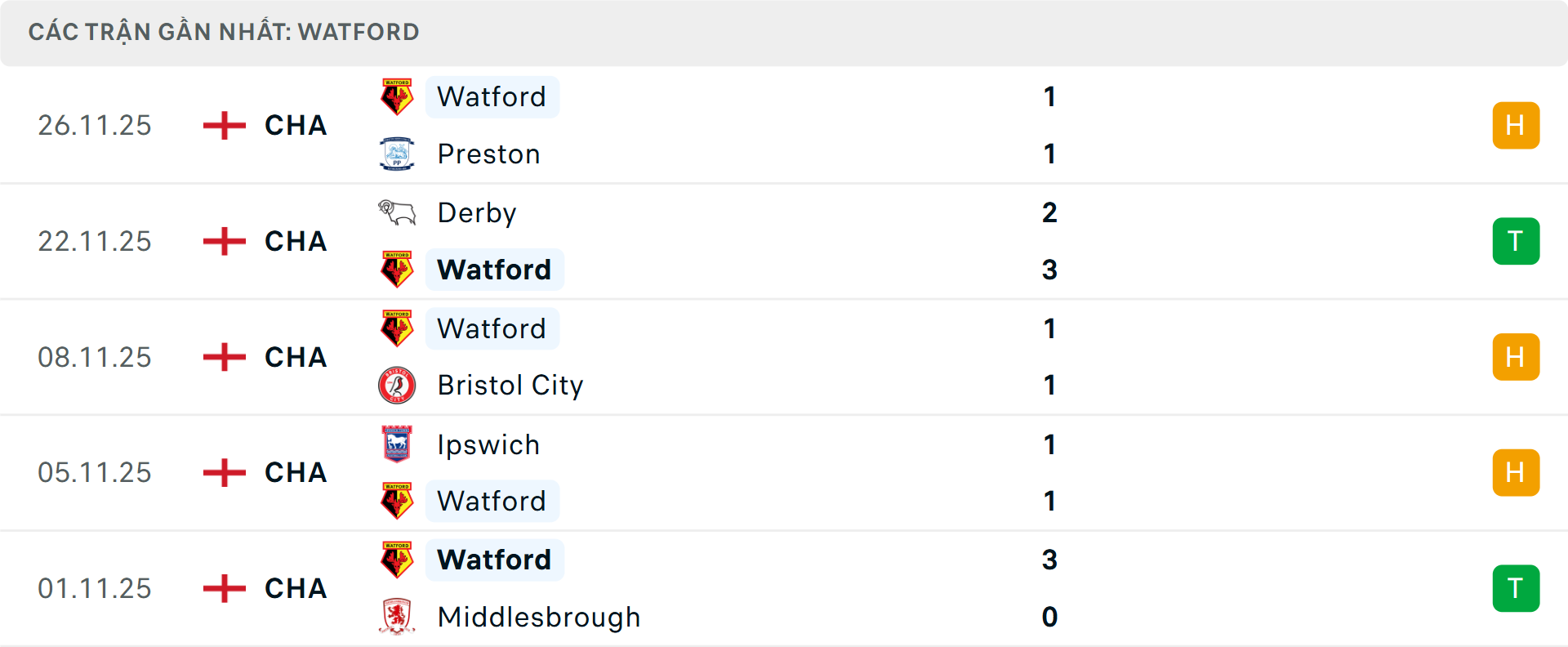Click the 26.11.25 match date
This screenshot has width=1568, height=647.
94,125
